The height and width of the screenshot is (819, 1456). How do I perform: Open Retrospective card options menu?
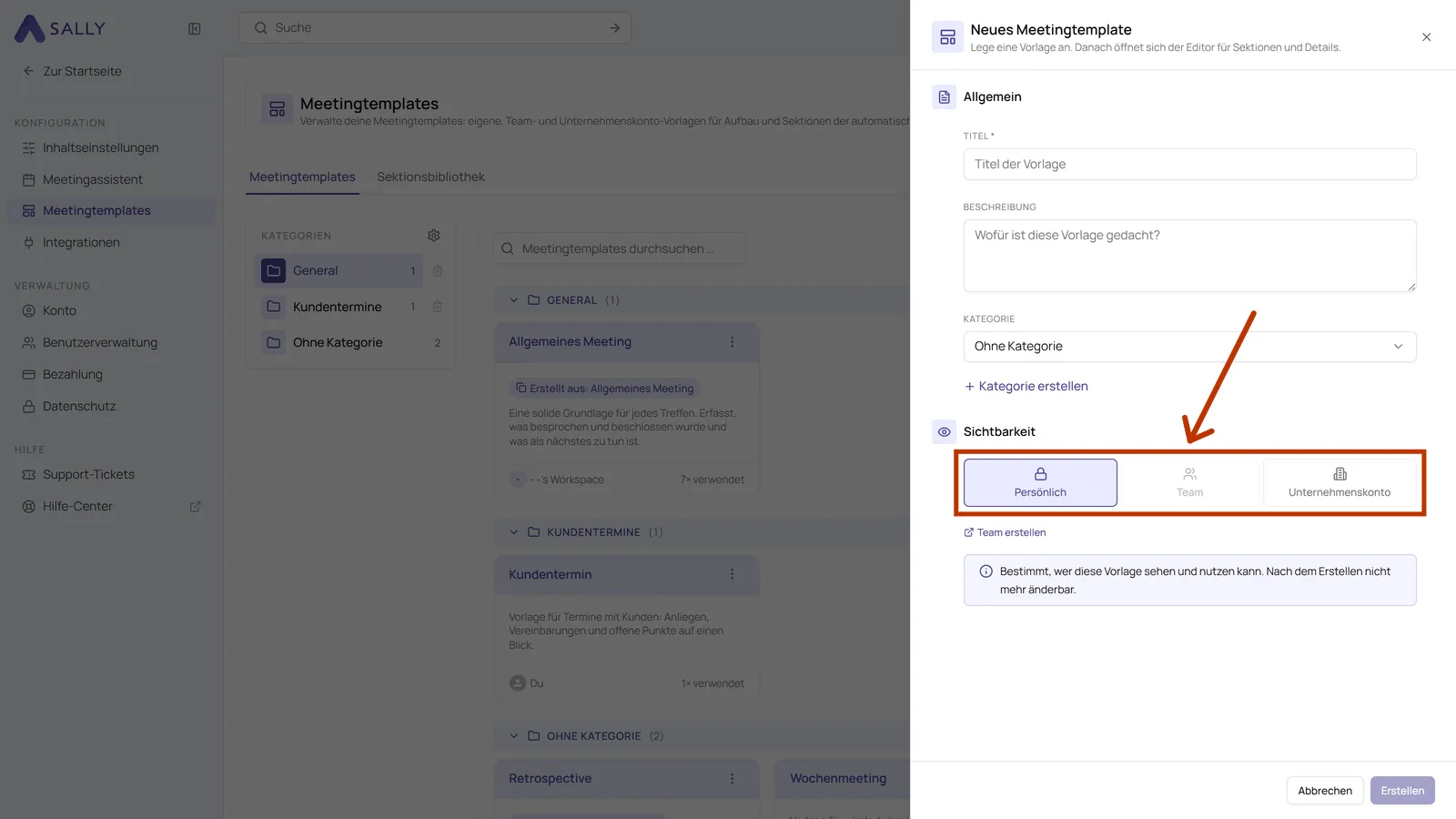[x=732, y=779]
